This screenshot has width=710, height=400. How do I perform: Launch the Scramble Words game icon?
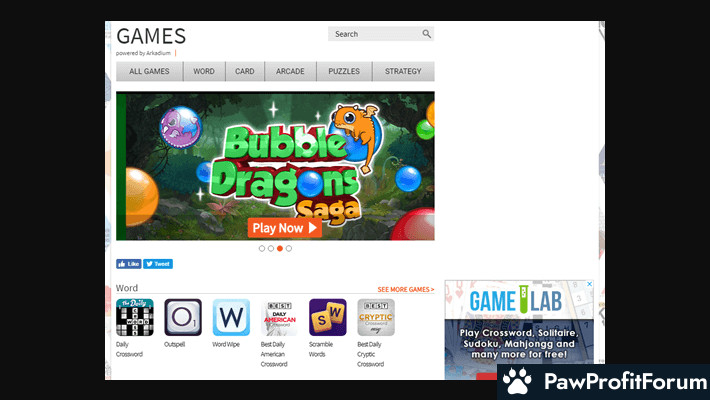(328, 317)
